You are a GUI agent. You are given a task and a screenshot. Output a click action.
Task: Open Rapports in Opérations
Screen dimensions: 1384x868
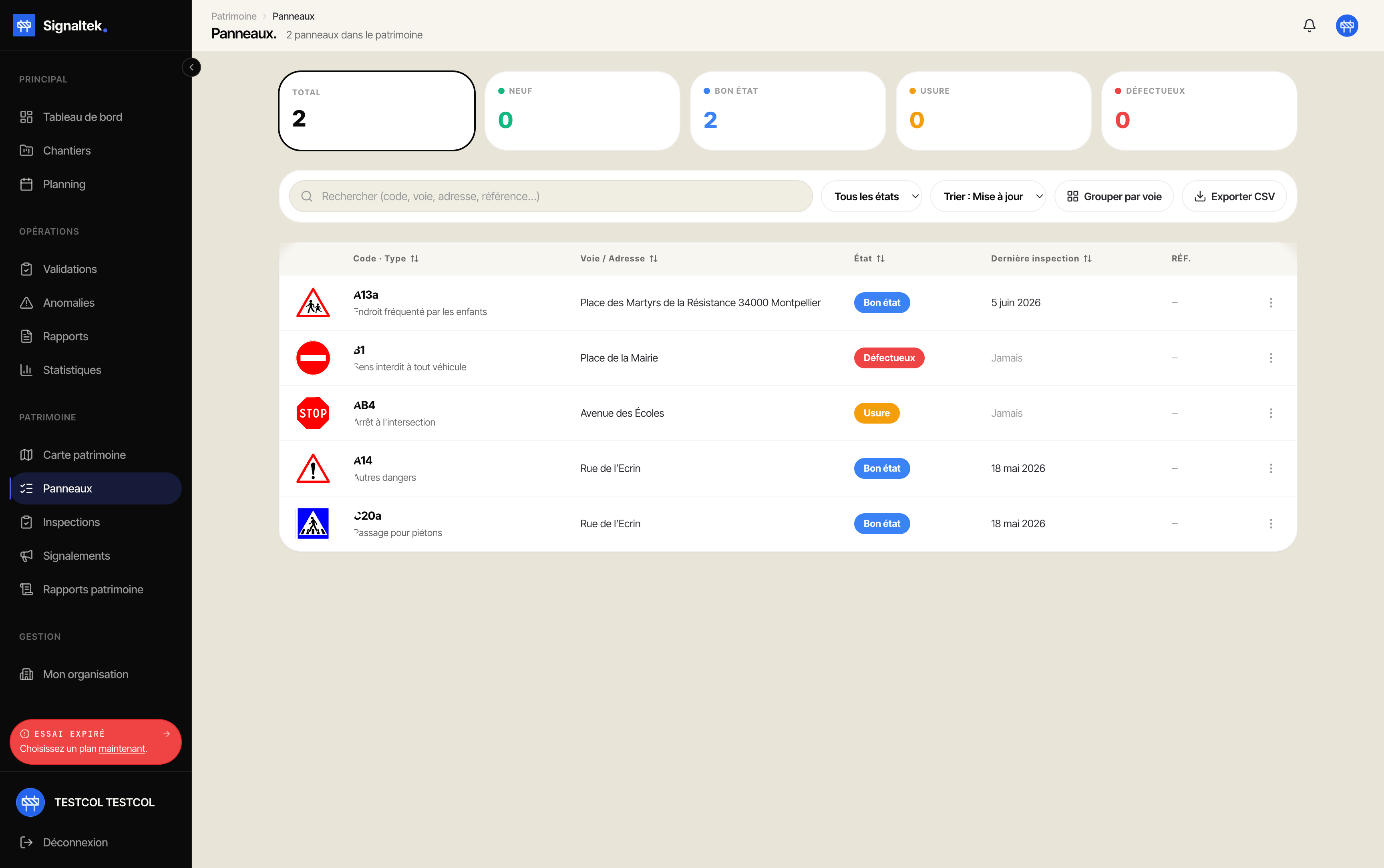point(96,336)
